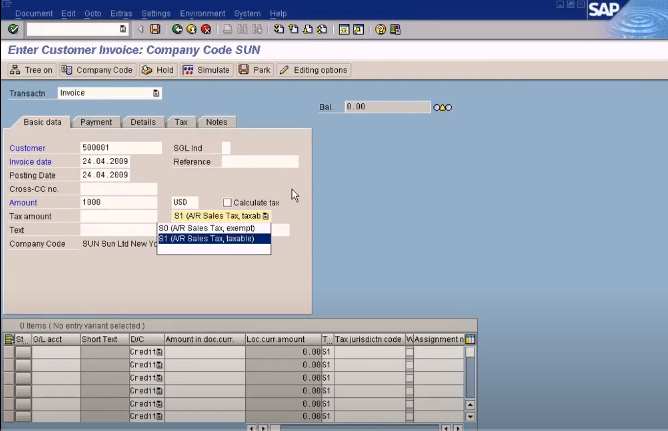Screen dimensions: 668x431
Task: Choose S0 (A/R Sales Tax, exempt) option
Action: click(214, 228)
